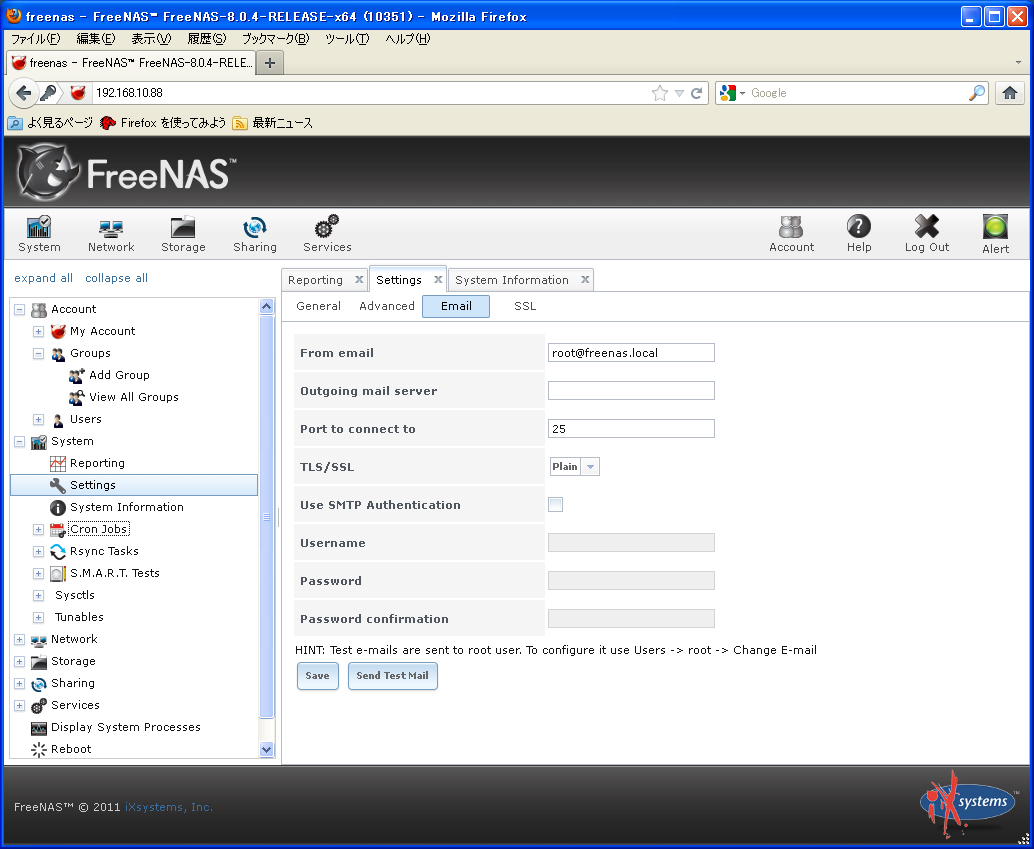Collapse the Account tree node

pos(20,309)
